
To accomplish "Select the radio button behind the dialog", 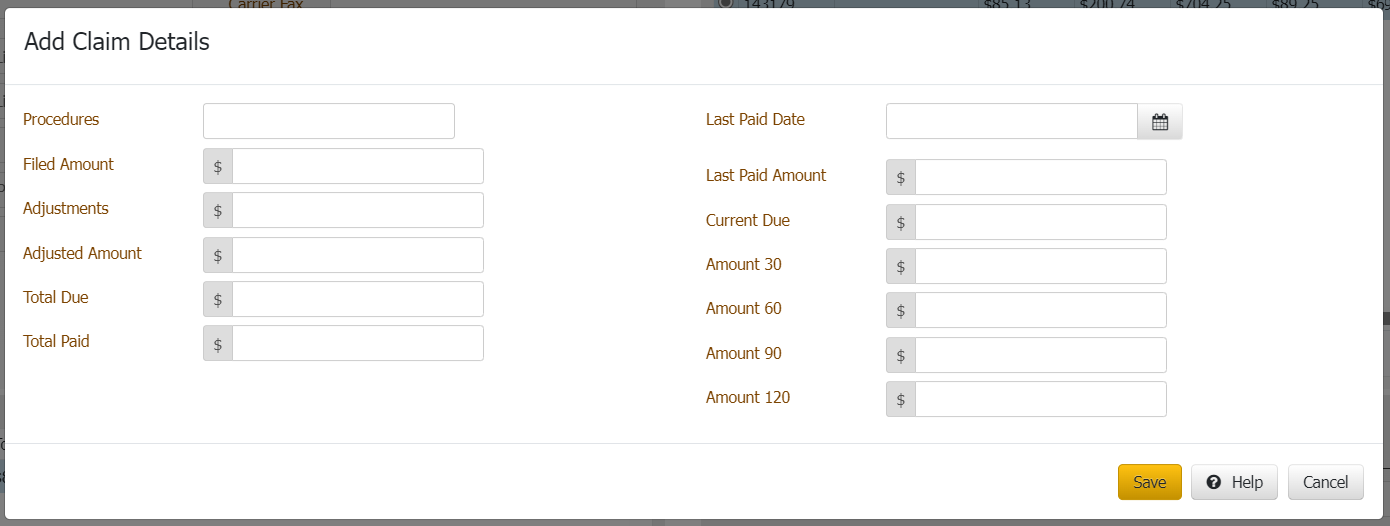I will click(x=724, y=4).
